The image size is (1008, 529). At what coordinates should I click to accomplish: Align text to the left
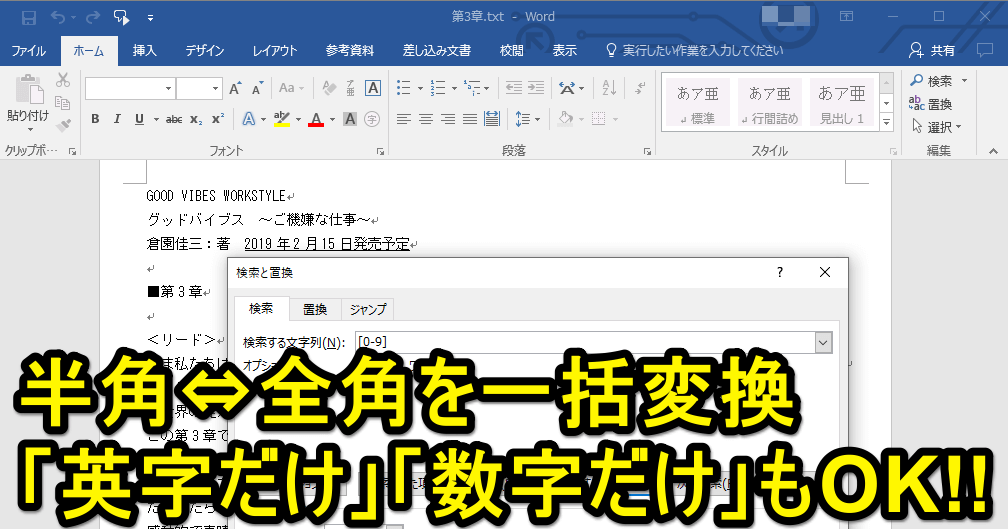pyautogui.click(x=404, y=119)
